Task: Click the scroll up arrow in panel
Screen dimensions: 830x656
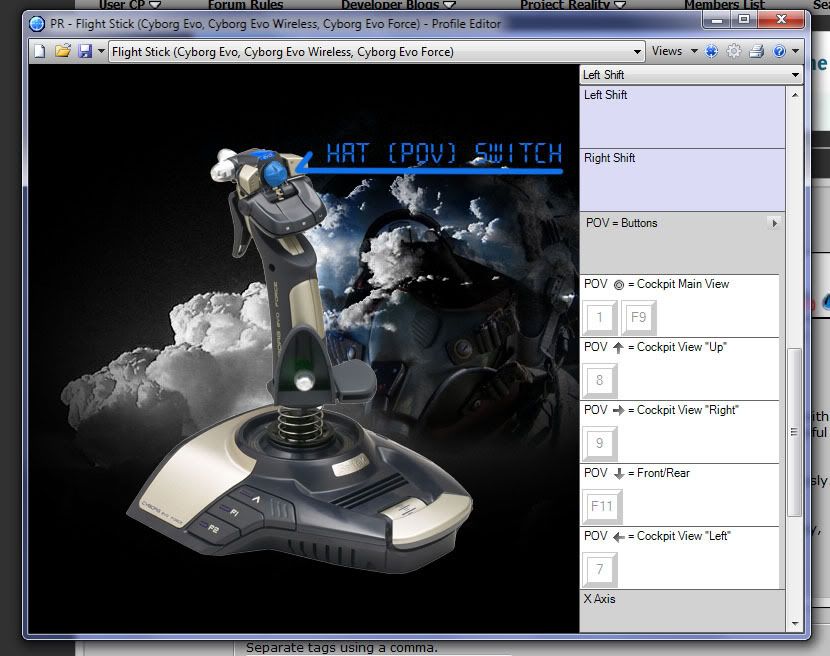Action: pos(795,95)
